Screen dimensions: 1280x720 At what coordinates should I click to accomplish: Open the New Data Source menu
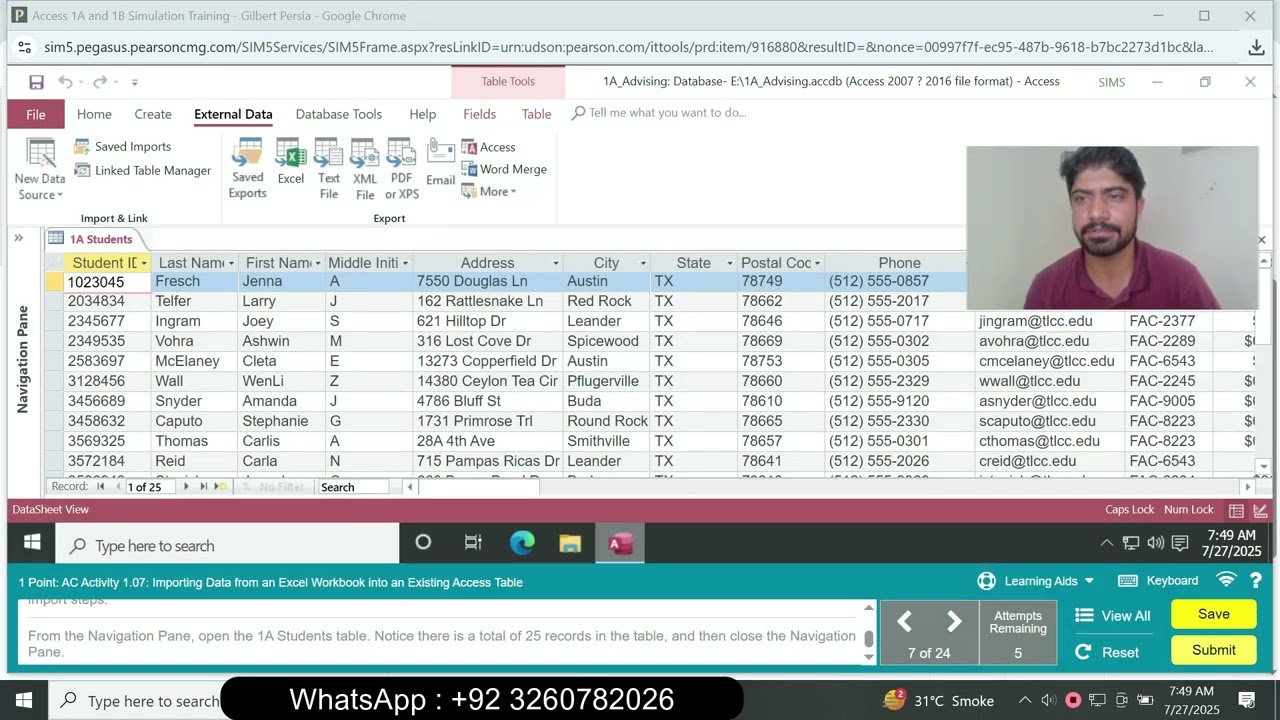(x=40, y=169)
